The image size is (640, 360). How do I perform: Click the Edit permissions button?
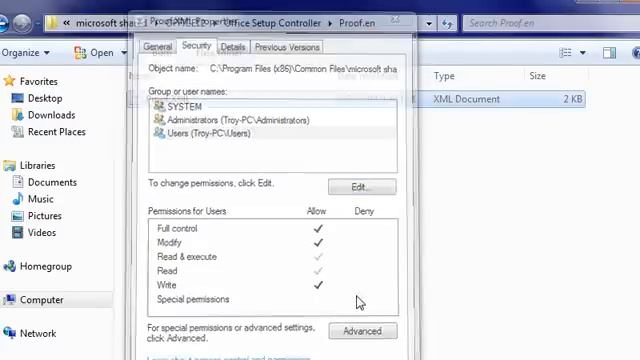click(362, 187)
